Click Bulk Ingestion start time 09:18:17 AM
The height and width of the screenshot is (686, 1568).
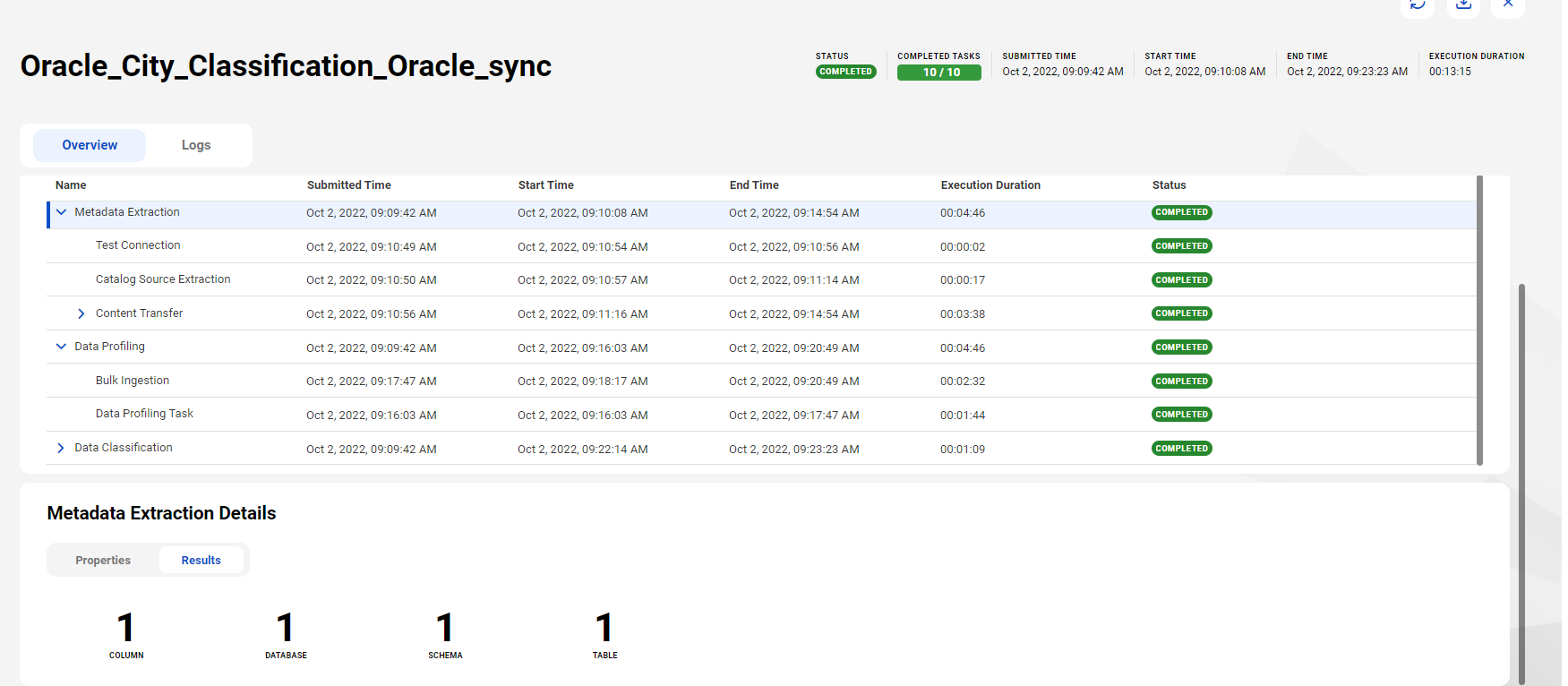pos(583,382)
